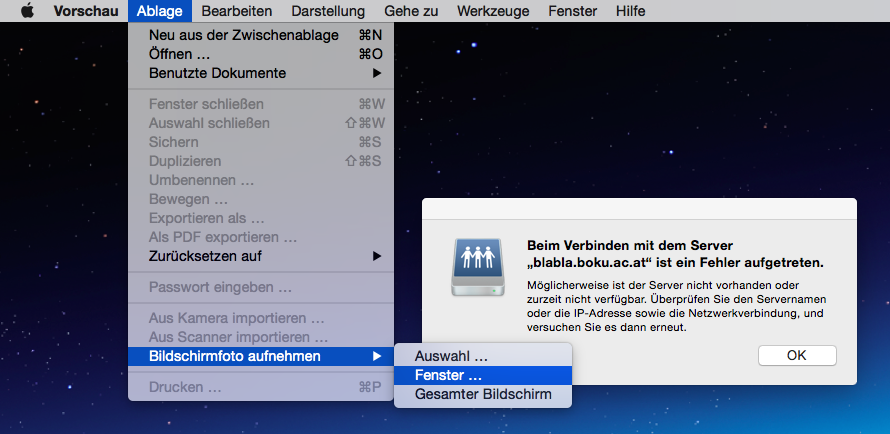Screen dimensions: 890x434
Task: Click Umbenennen … menu entry
Action: [x=261, y=180]
